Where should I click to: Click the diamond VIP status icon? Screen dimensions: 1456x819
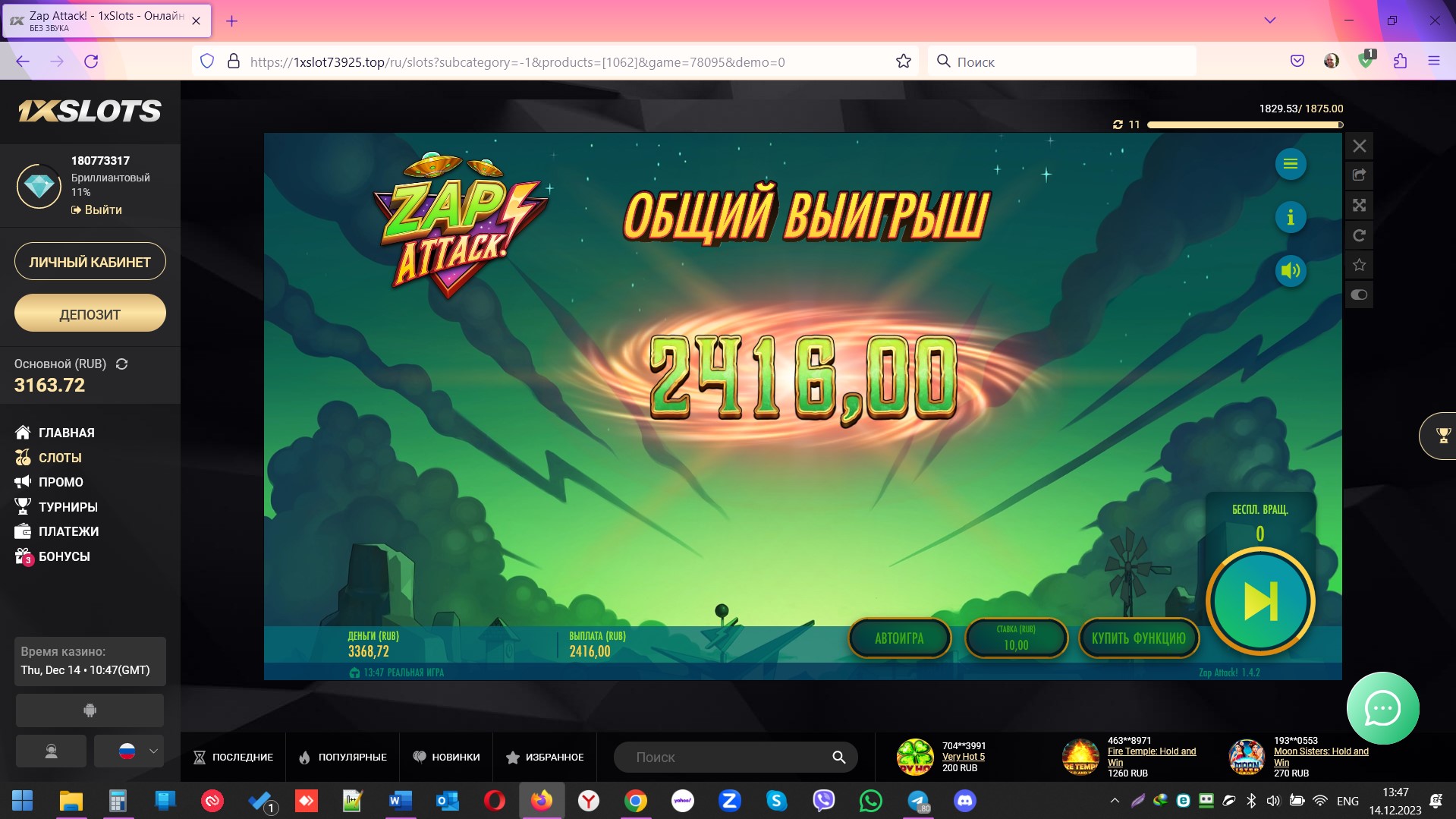tap(39, 186)
